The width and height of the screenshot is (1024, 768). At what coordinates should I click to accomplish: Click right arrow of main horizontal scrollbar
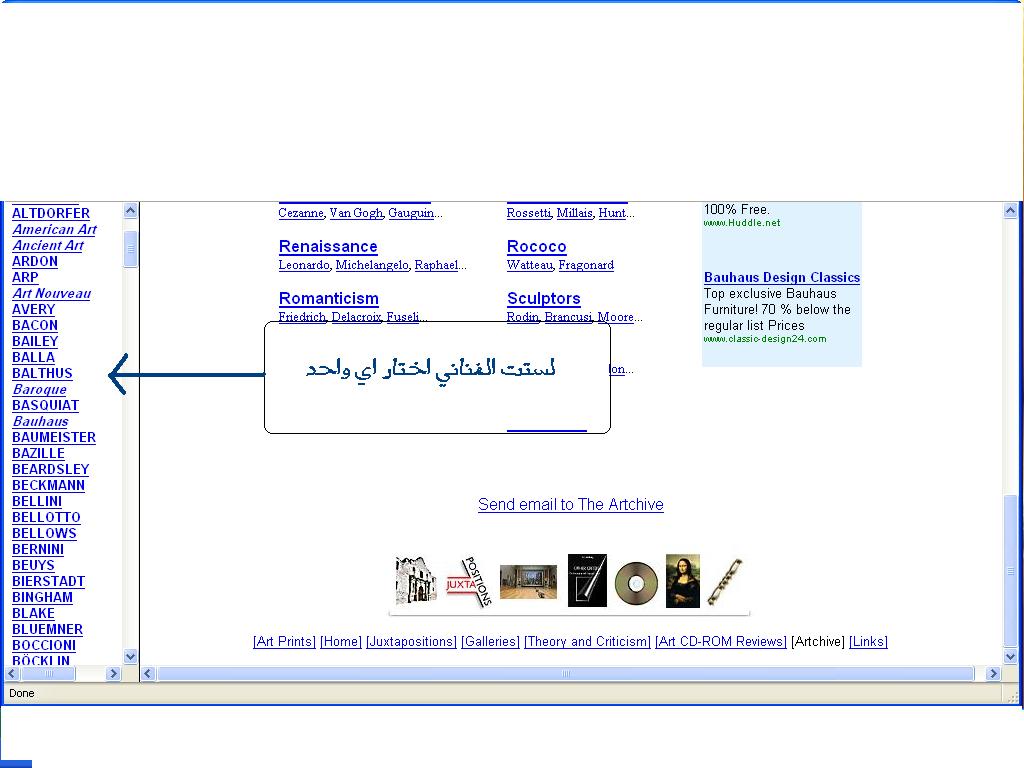(993, 674)
